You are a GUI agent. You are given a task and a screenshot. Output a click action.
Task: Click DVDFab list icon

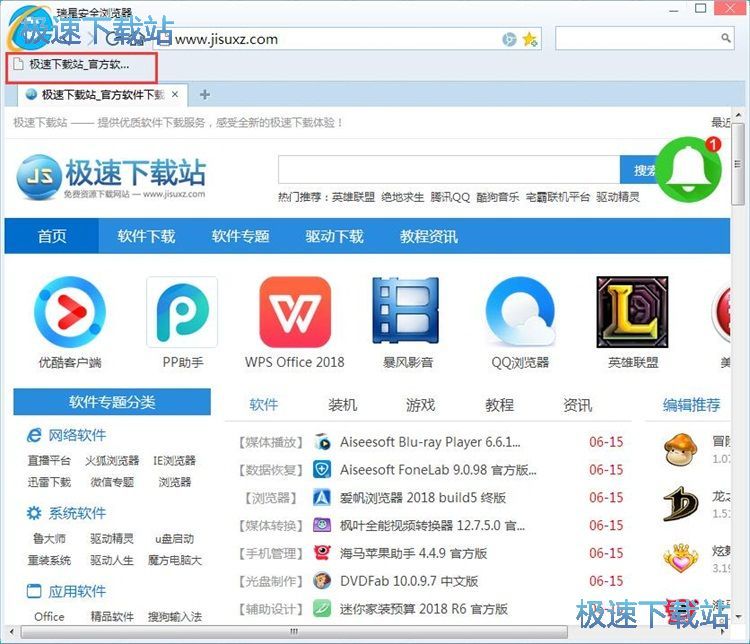pos(322,581)
